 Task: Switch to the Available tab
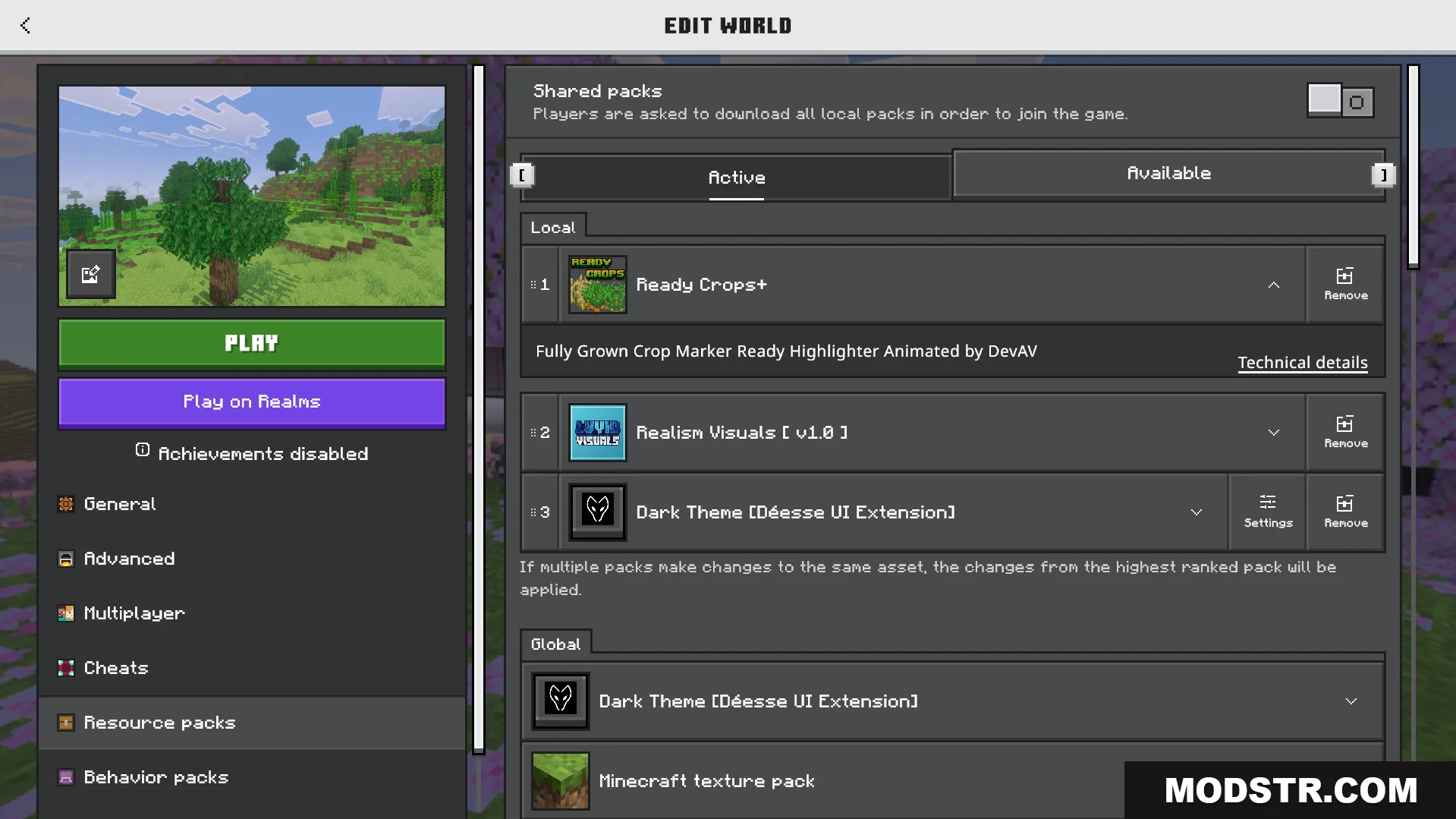pyautogui.click(x=1168, y=174)
